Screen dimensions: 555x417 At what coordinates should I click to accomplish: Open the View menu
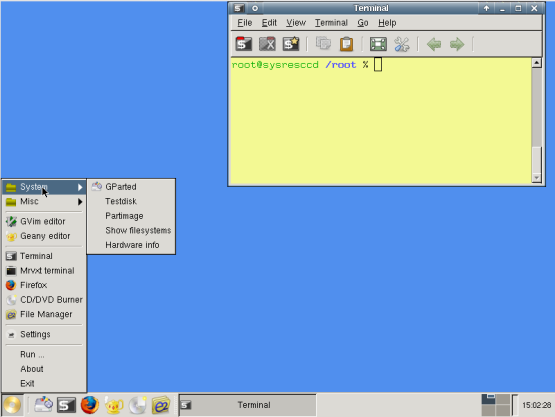tap(296, 23)
